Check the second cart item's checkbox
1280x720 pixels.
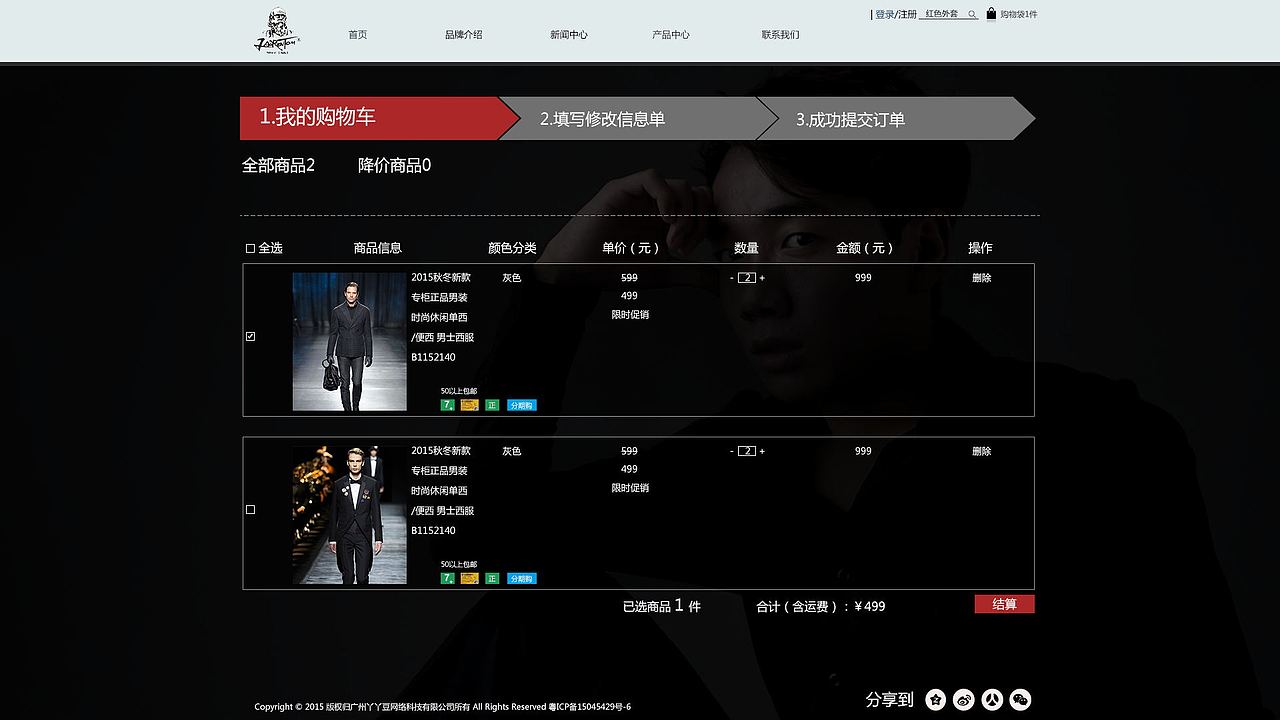coord(250,511)
